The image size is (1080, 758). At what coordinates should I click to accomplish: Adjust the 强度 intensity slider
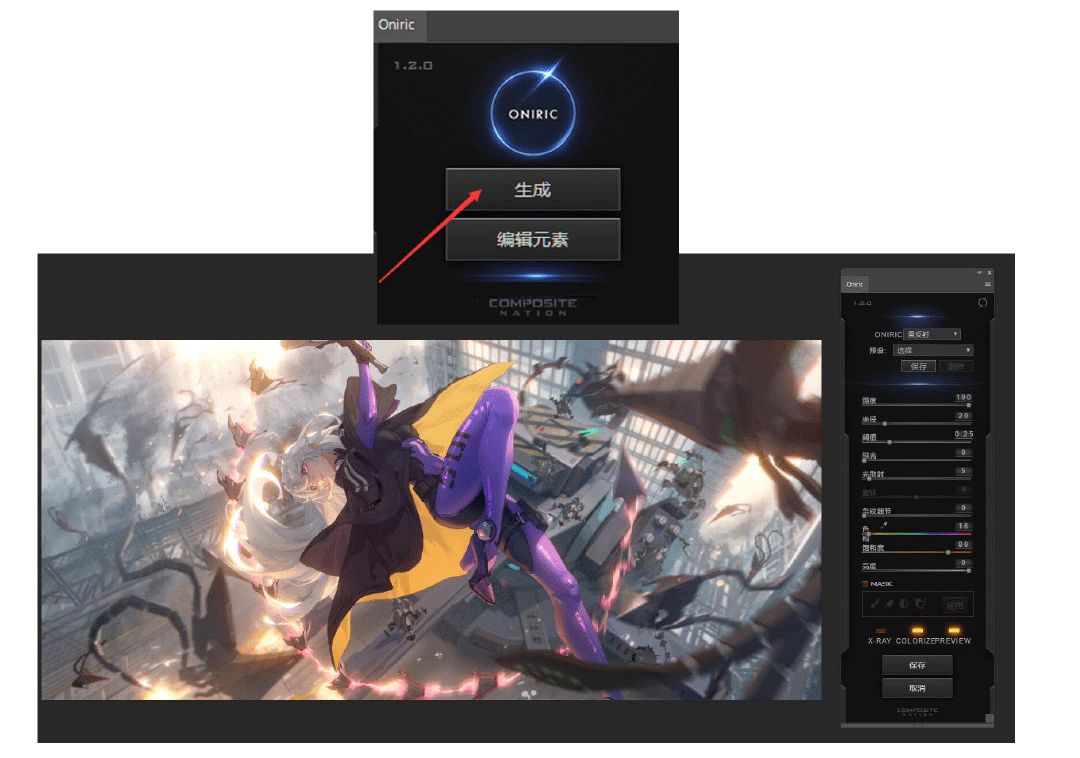click(916, 405)
